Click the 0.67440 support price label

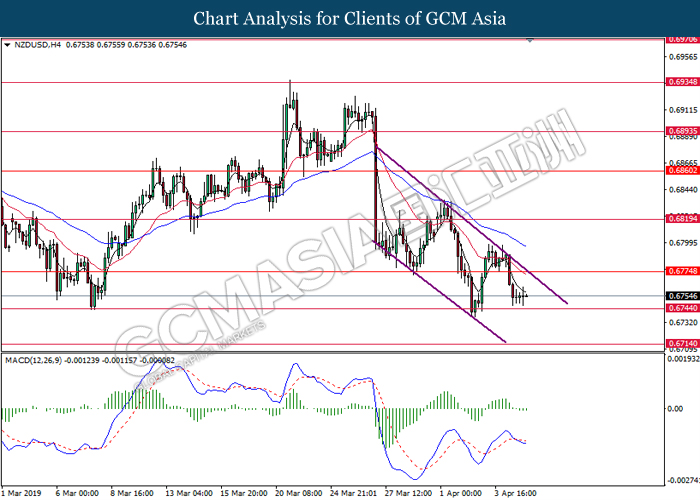click(683, 308)
